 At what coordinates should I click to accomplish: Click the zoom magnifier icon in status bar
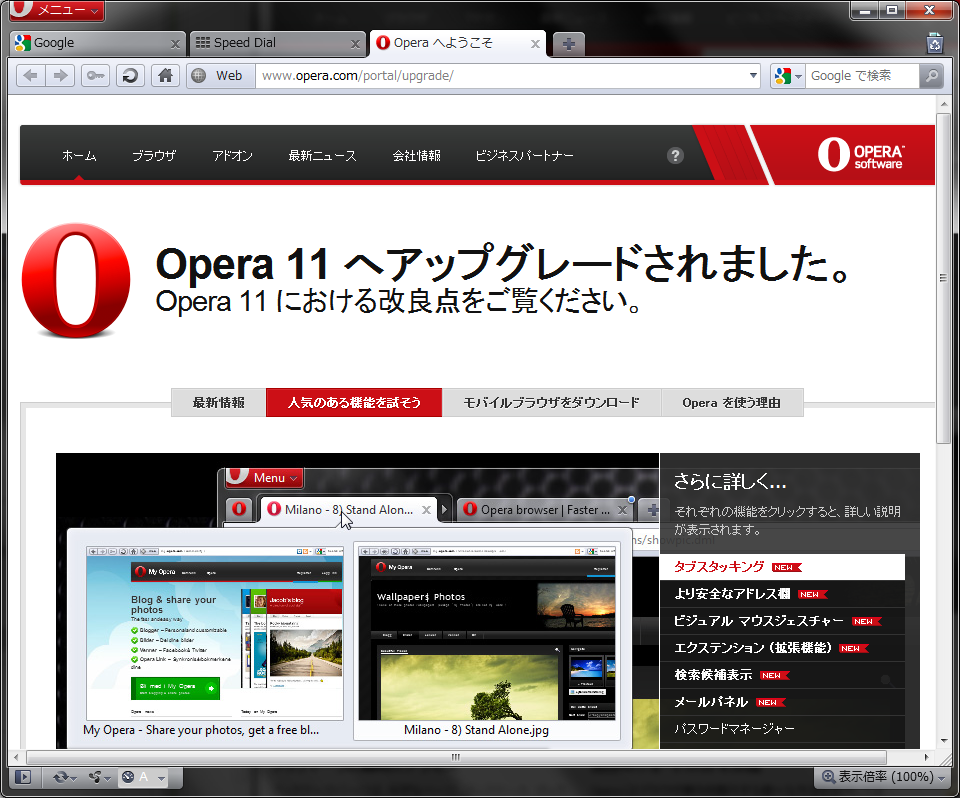point(828,777)
